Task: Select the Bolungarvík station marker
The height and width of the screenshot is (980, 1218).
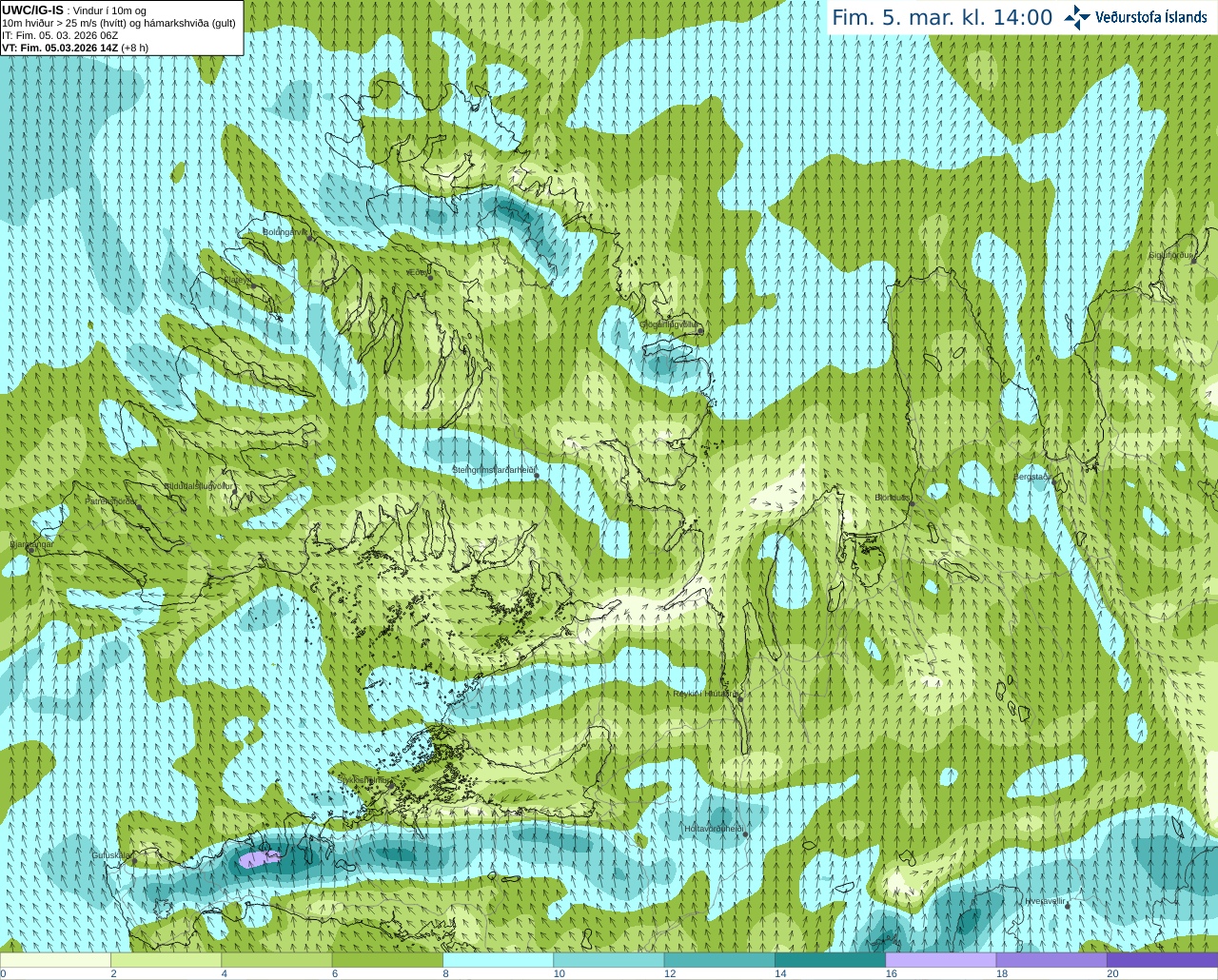Action: [x=310, y=238]
